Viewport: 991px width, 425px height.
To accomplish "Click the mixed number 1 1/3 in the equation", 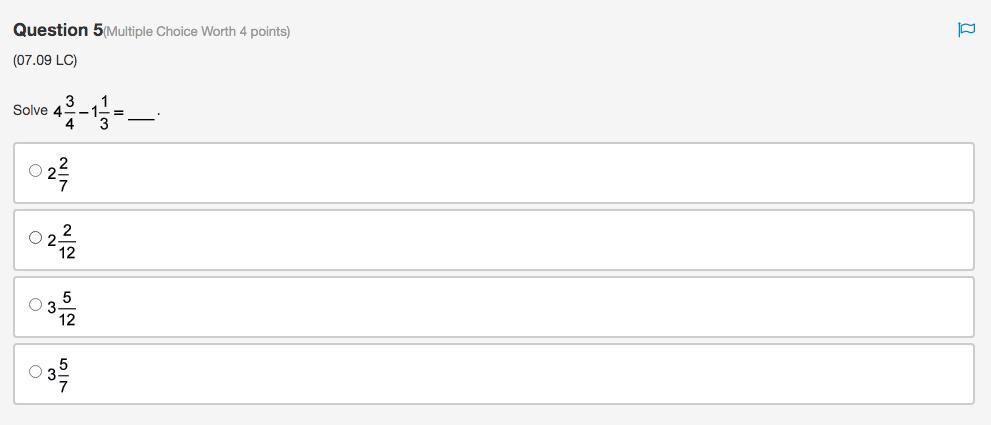I will pyautogui.click(x=100, y=112).
